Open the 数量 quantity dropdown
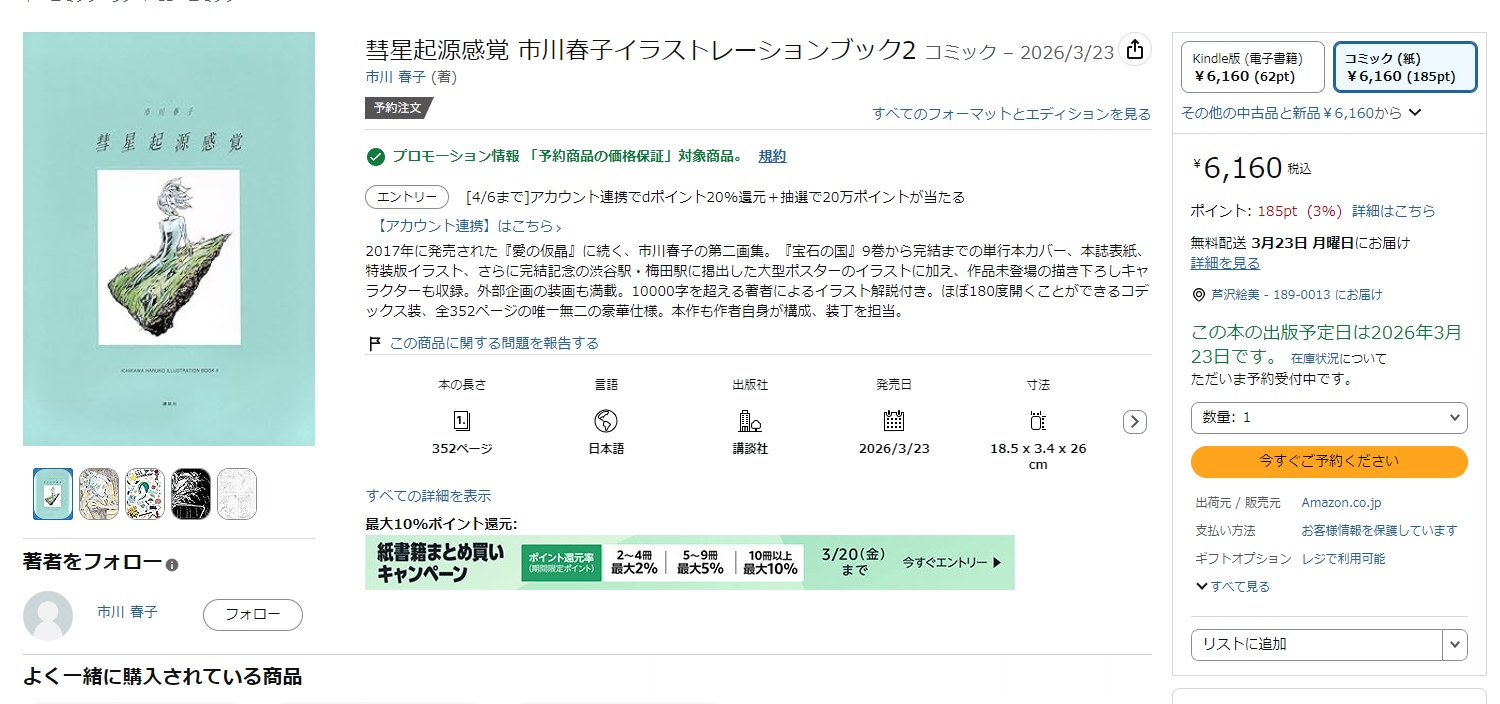 click(1328, 417)
